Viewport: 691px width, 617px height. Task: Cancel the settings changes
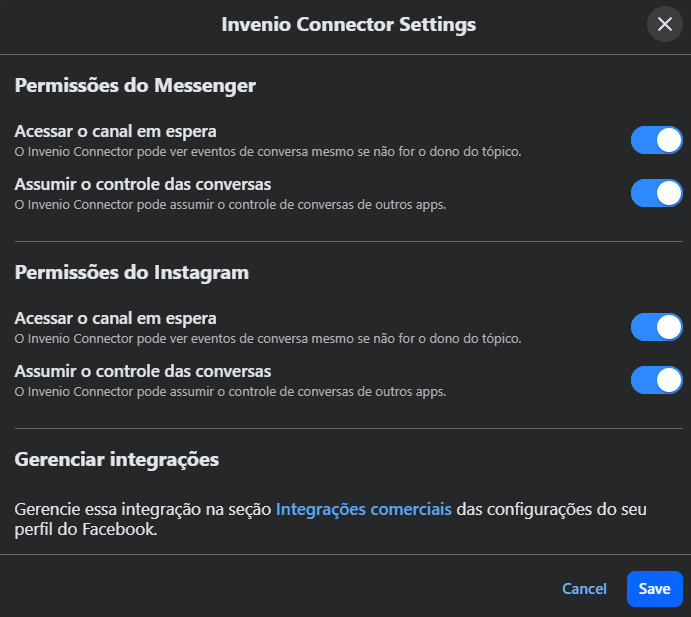click(584, 589)
